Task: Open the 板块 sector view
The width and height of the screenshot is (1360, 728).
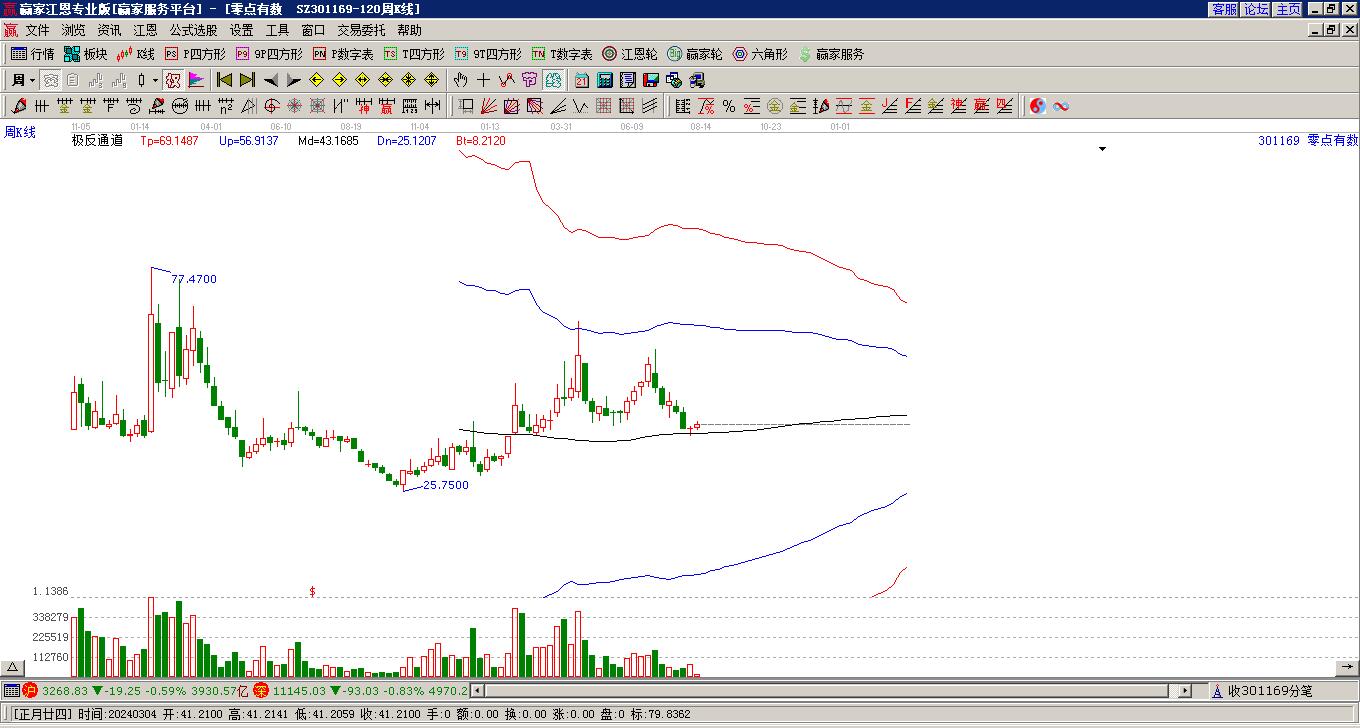Action: [85, 54]
